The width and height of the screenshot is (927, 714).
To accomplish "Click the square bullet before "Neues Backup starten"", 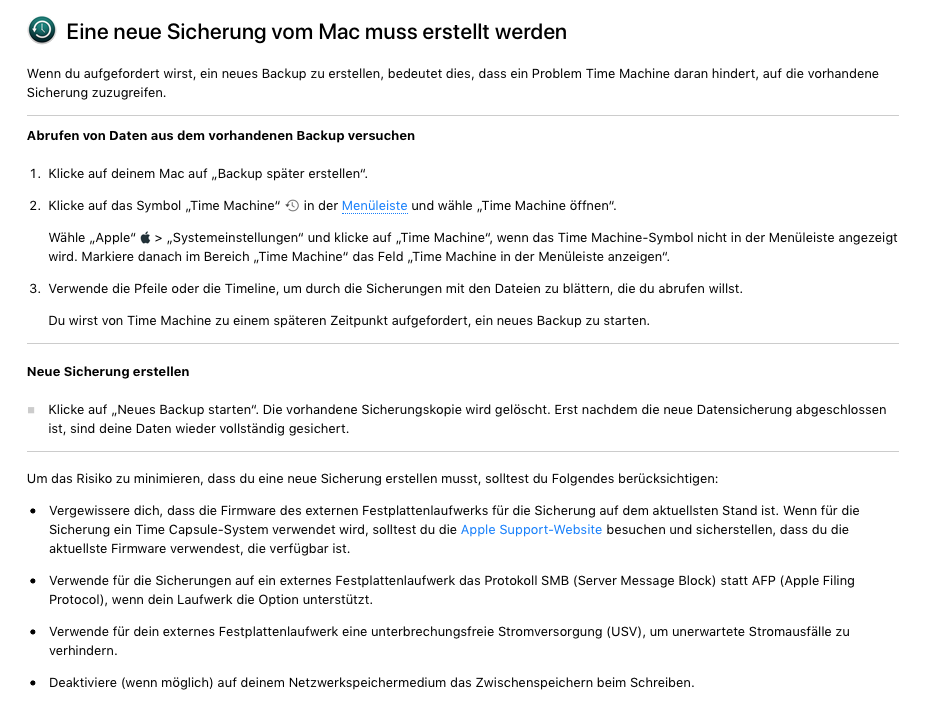I will tap(31, 410).
